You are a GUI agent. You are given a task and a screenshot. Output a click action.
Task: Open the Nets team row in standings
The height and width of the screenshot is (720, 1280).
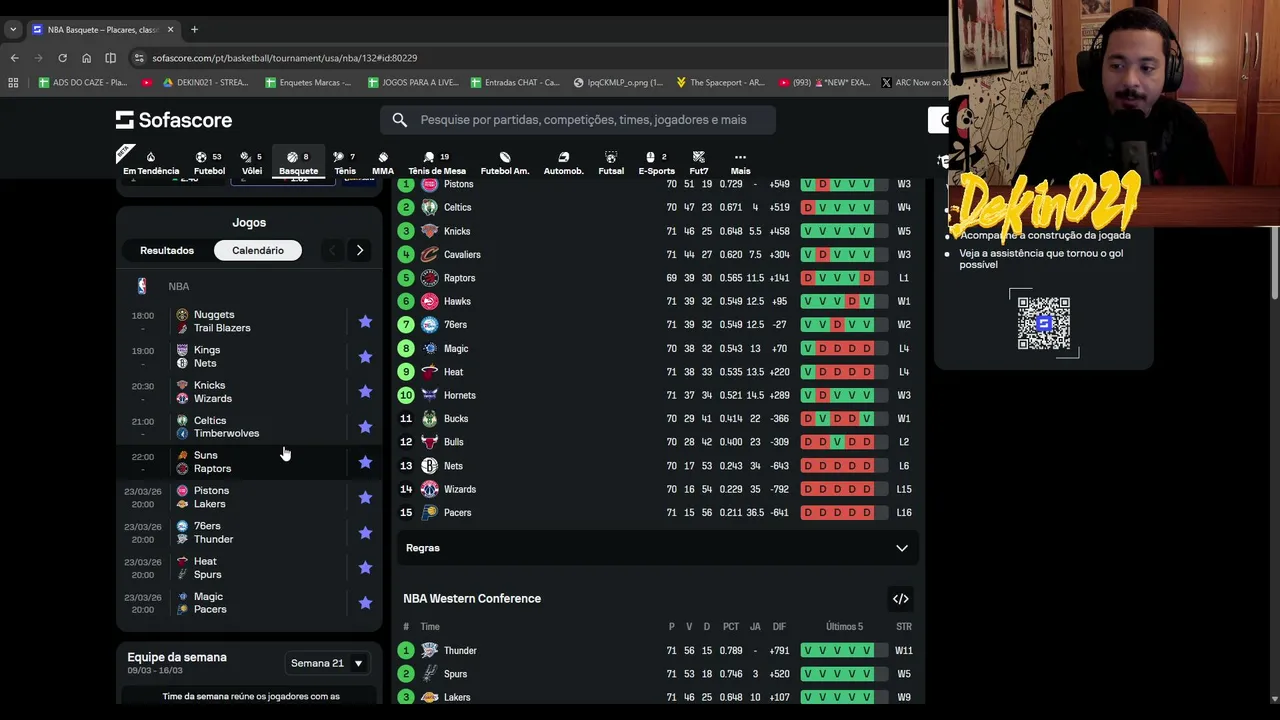(657, 465)
